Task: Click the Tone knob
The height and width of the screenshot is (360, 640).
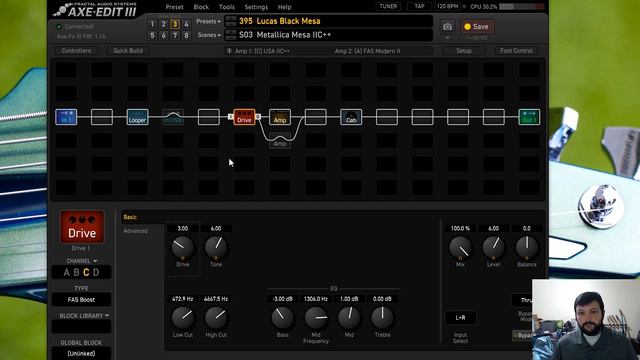Action: tap(216, 247)
